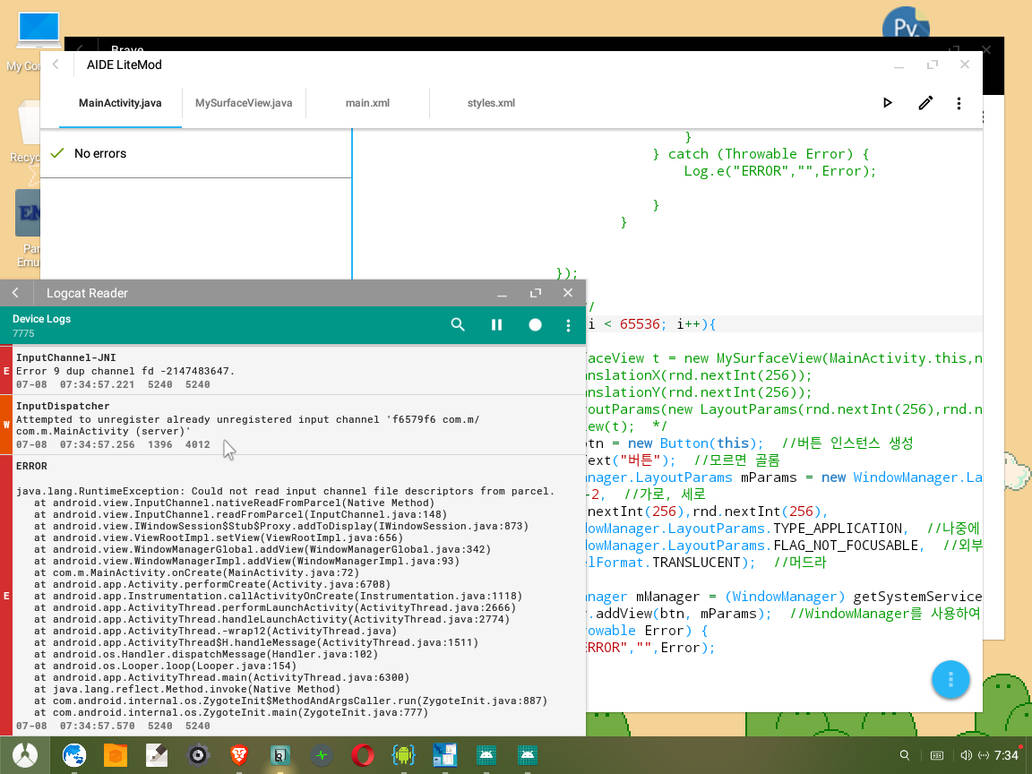Open the first teal Android app in taskbar
1032x774 pixels.
[486, 755]
